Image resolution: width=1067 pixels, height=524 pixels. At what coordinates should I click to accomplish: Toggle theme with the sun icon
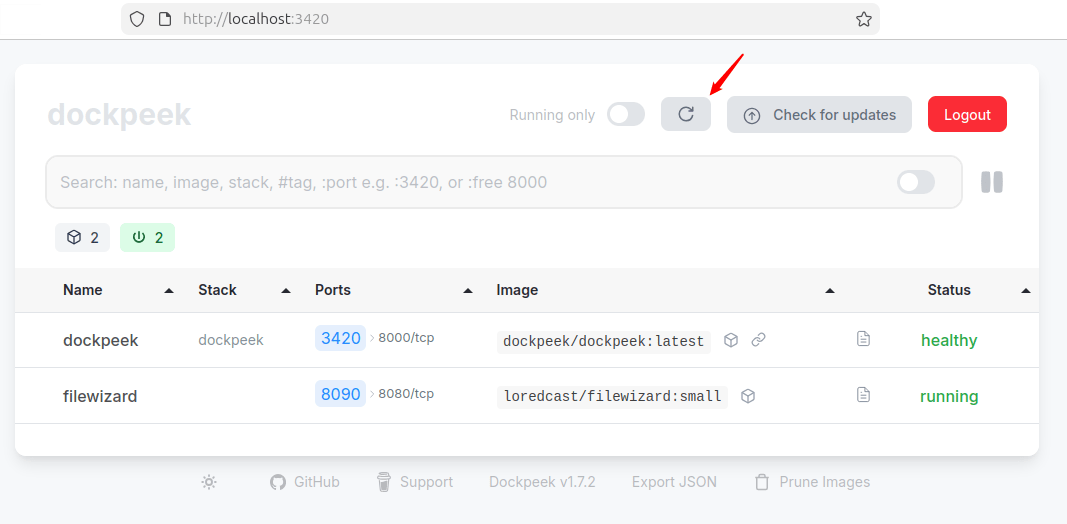point(209,482)
